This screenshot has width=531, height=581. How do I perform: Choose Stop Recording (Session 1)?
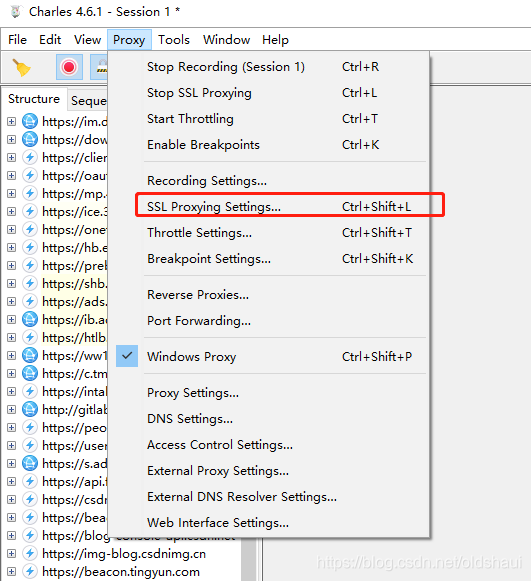tap(269, 67)
